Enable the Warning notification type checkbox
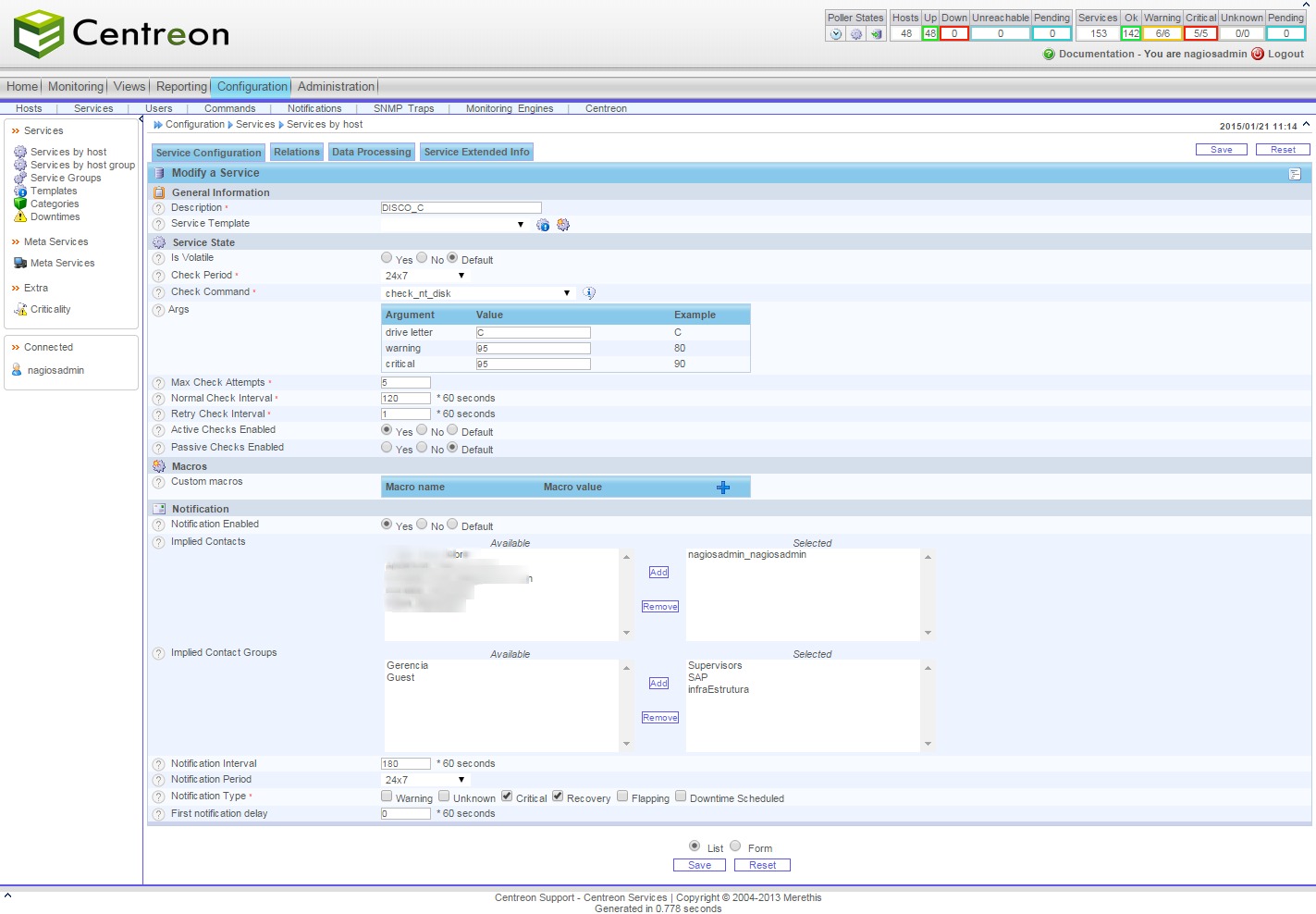This screenshot has width=1316, height=914. pyautogui.click(x=387, y=797)
